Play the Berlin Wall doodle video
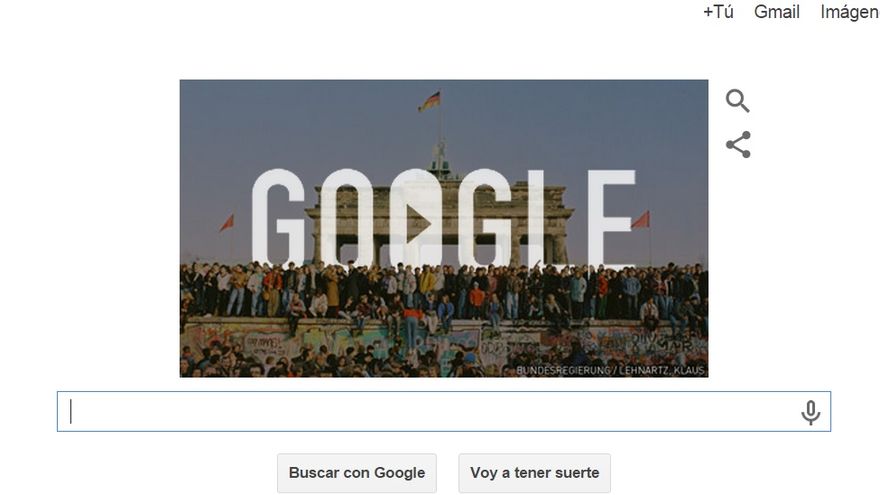 [x=418, y=223]
